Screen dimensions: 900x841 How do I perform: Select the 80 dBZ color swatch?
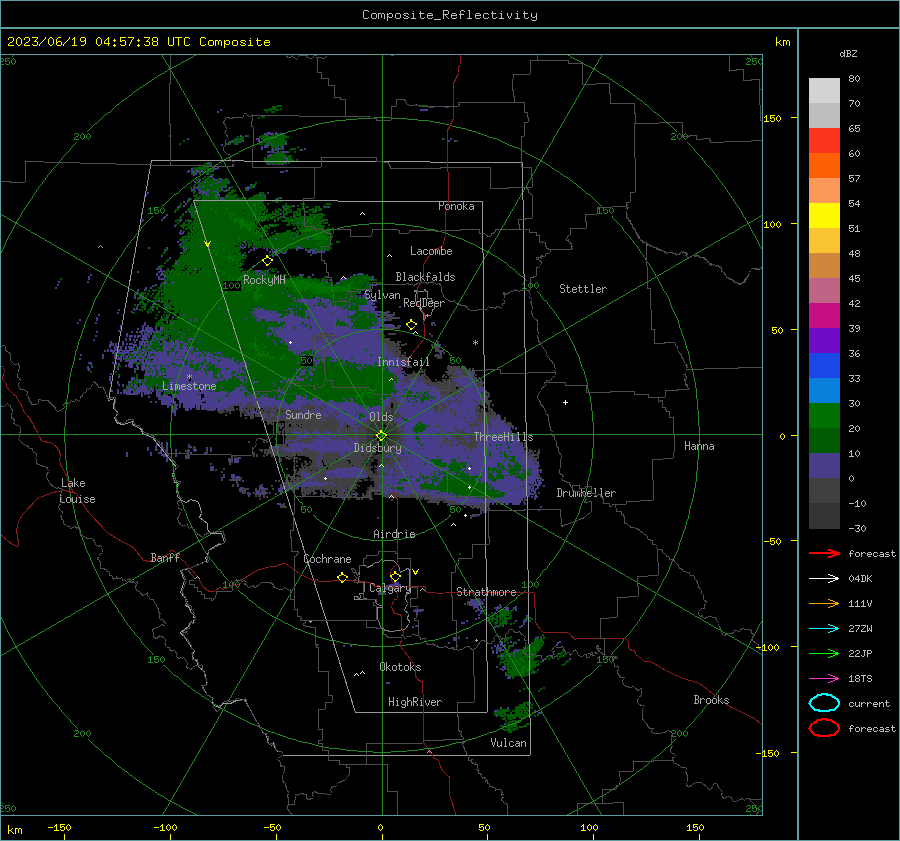click(x=824, y=90)
